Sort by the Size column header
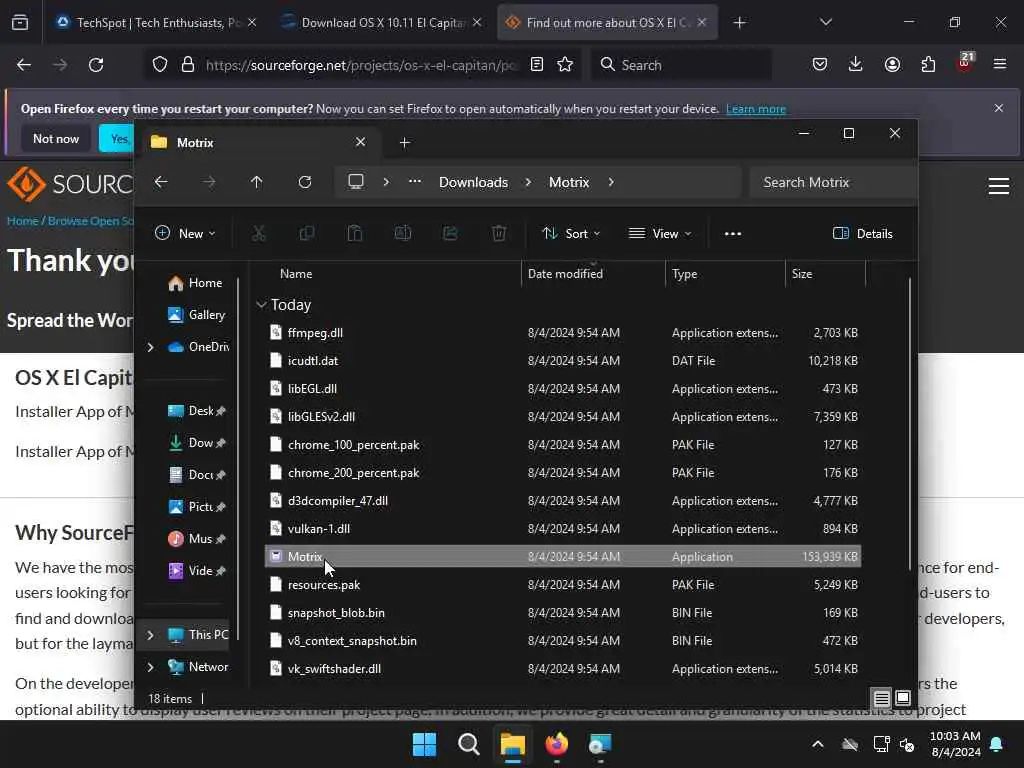 802,274
